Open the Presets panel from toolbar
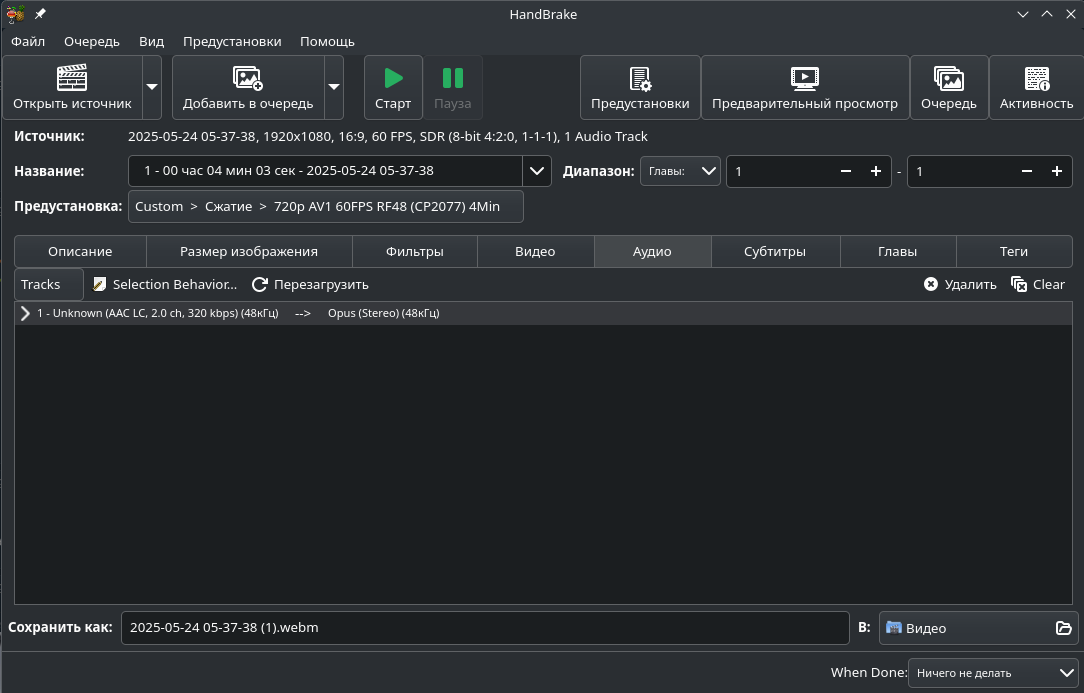Image resolution: width=1084 pixels, height=693 pixels. (640, 87)
